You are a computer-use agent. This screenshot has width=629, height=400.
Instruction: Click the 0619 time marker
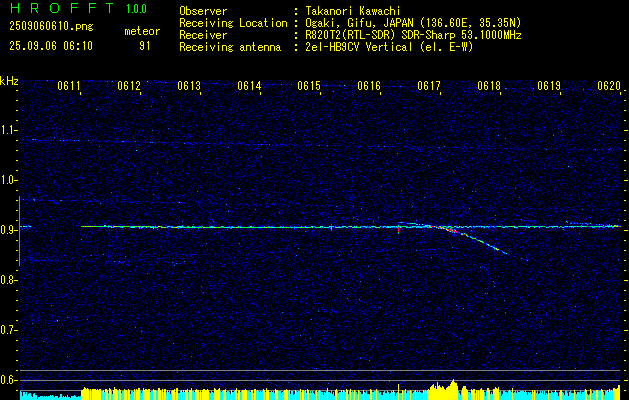[549, 86]
